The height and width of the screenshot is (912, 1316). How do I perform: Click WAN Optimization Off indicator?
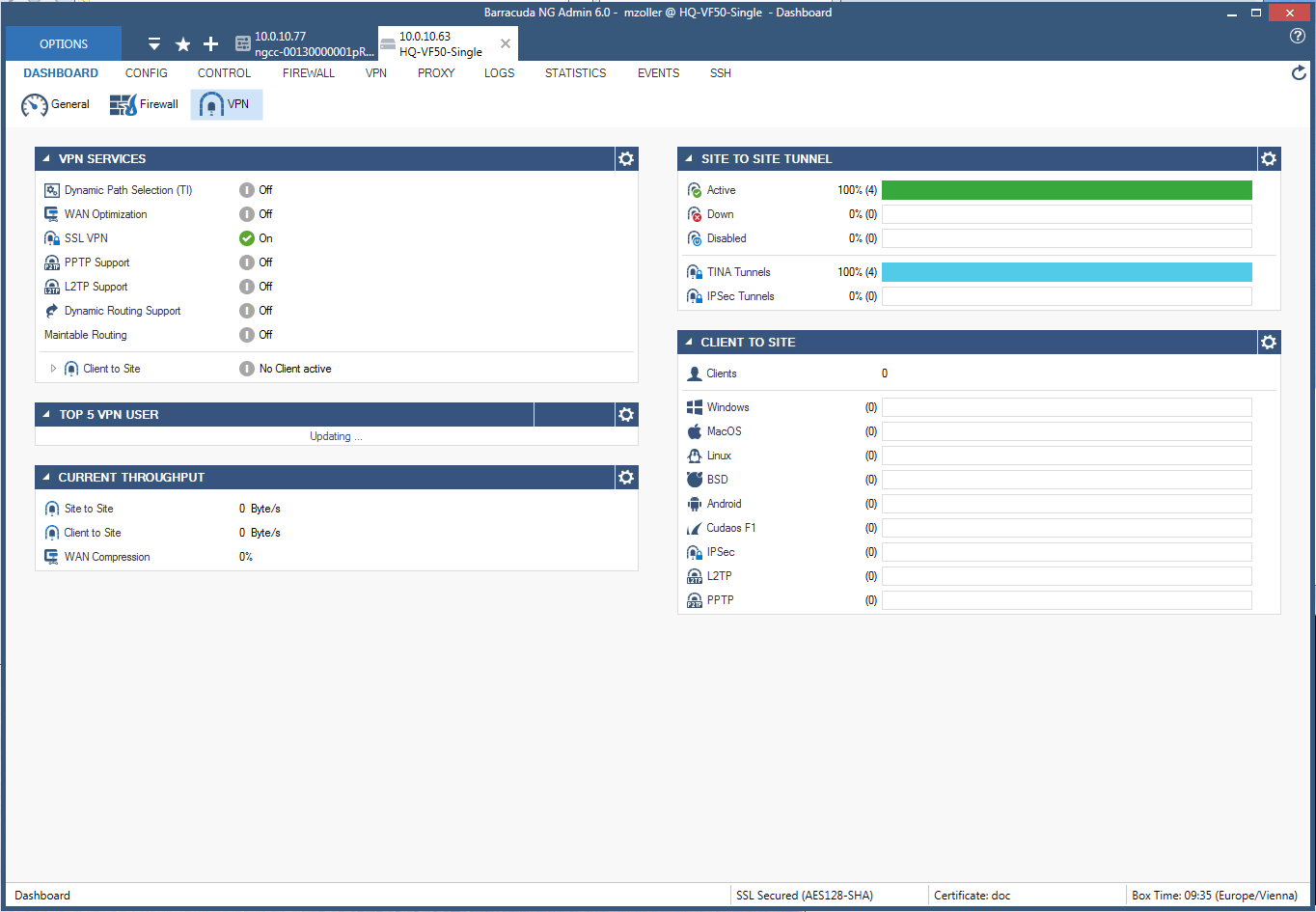247,214
